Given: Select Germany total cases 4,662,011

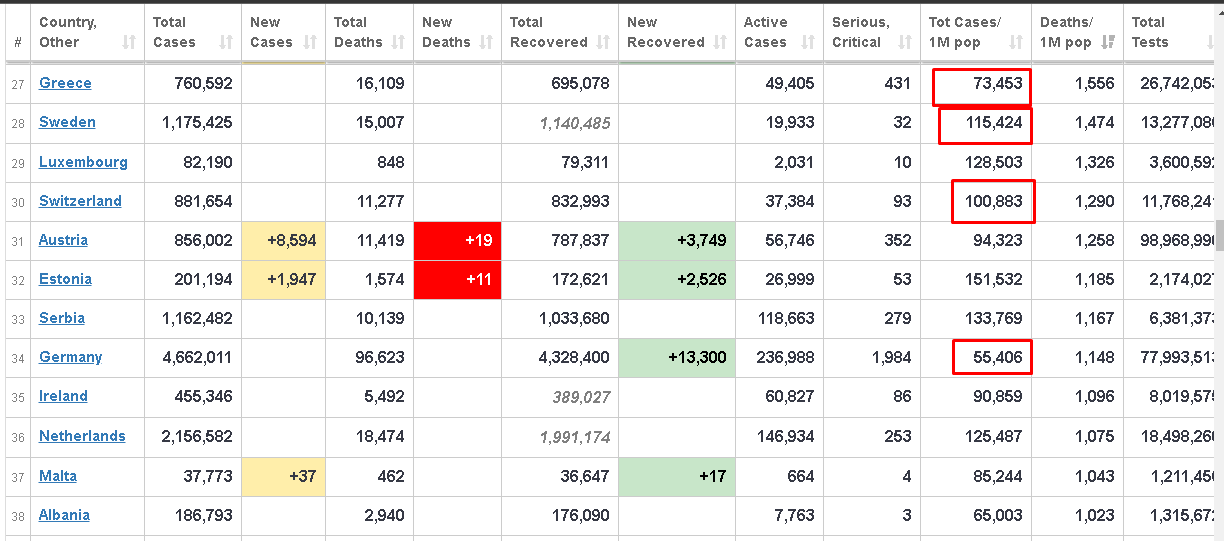Looking at the screenshot, I should click(x=197, y=357).
